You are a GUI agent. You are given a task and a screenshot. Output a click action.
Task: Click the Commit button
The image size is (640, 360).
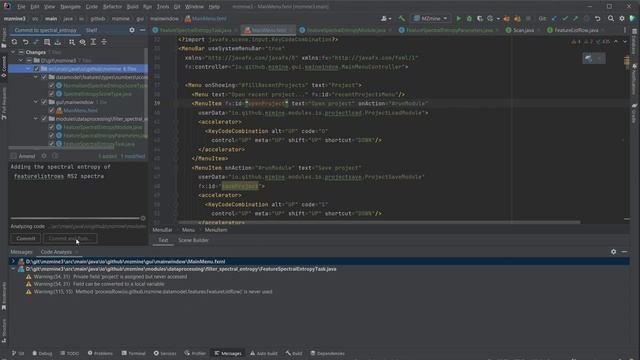coord(26,238)
